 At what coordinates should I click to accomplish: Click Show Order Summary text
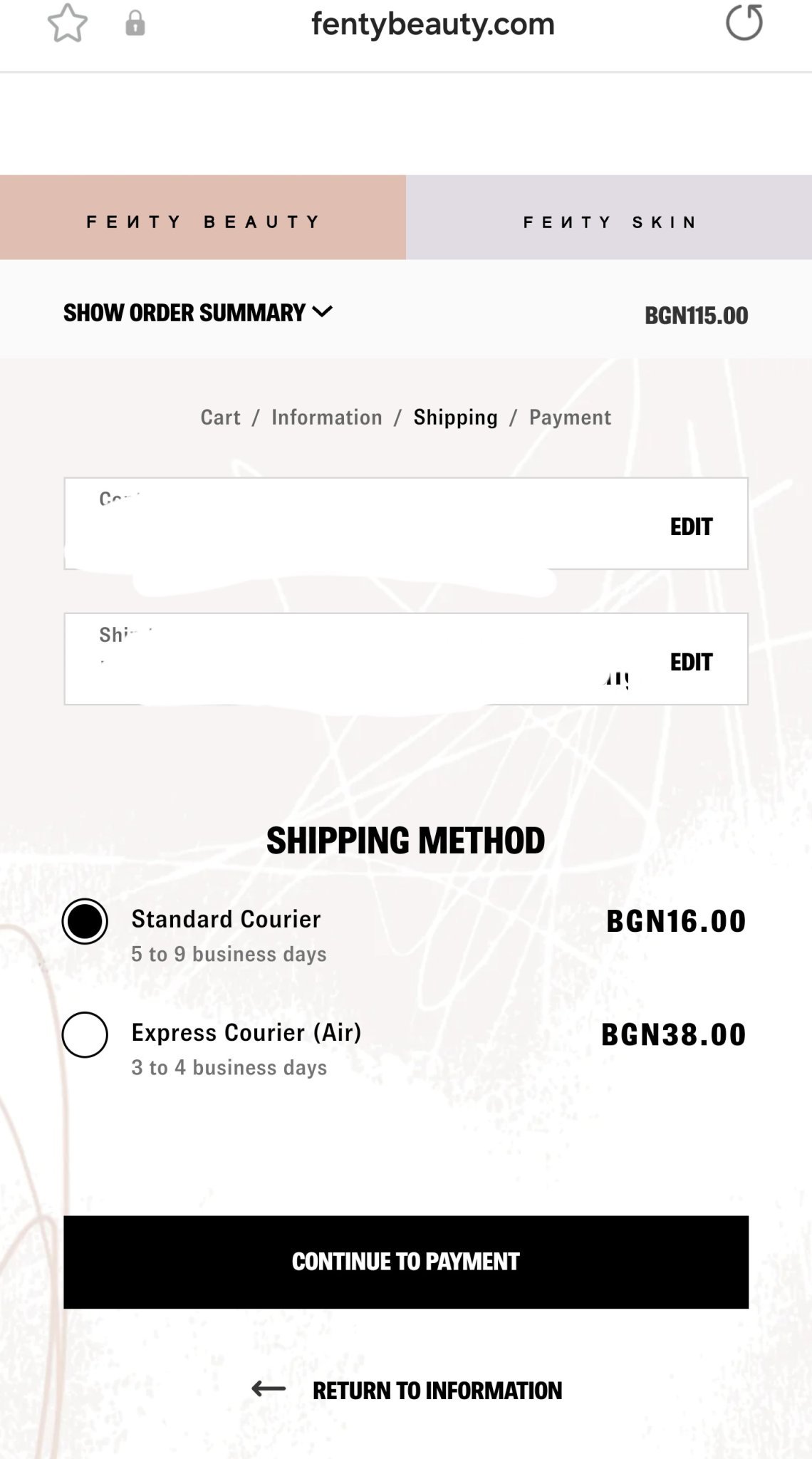coord(184,313)
